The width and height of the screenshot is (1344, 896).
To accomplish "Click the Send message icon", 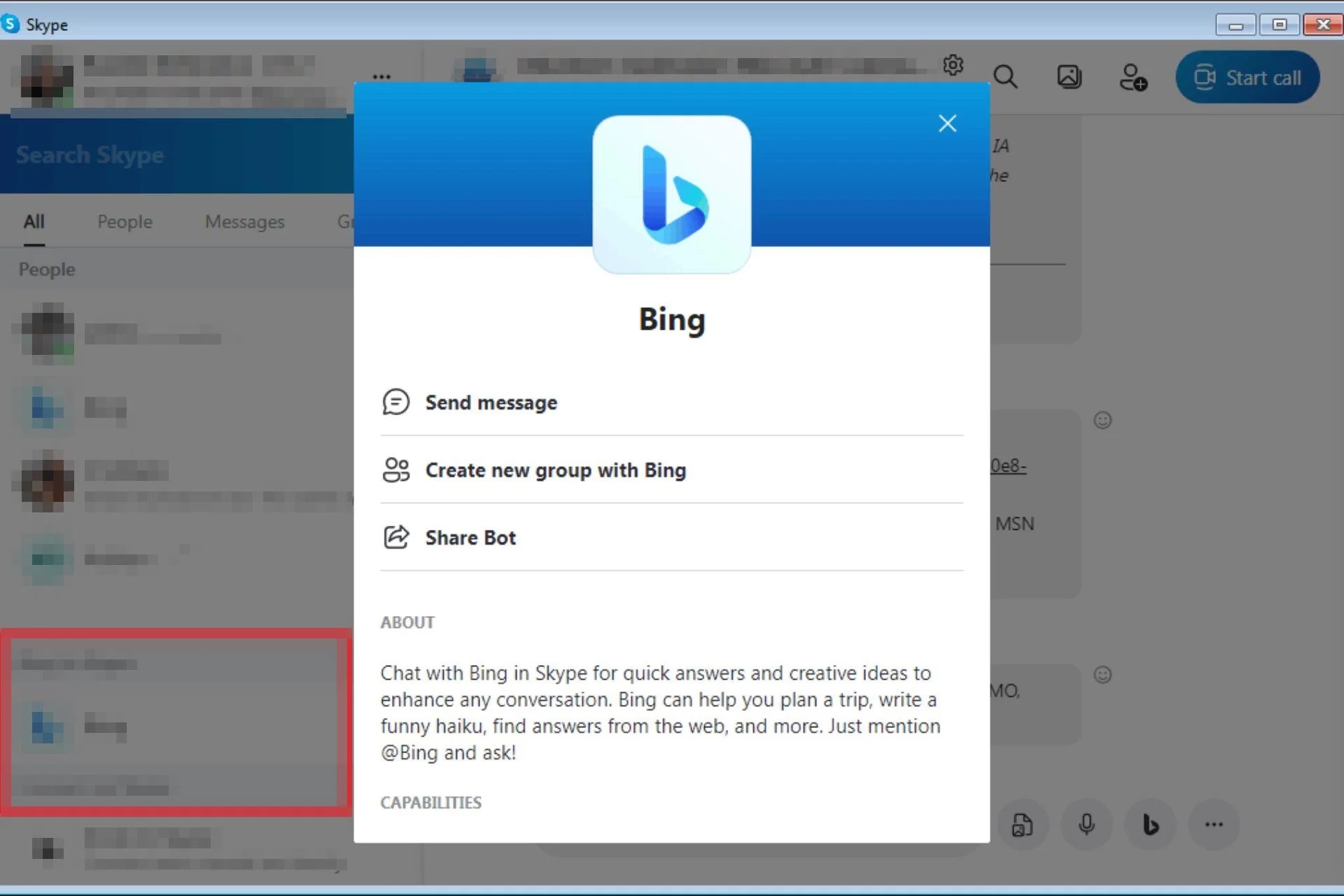I will click(395, 402).
